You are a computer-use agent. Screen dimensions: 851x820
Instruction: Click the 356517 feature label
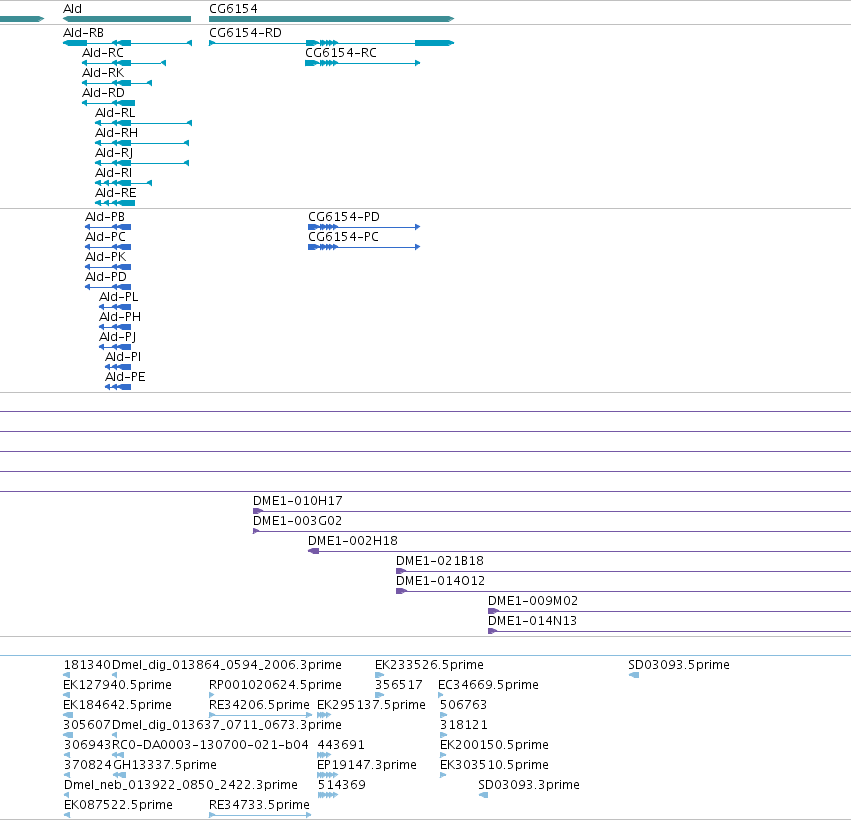coord(399,685)
